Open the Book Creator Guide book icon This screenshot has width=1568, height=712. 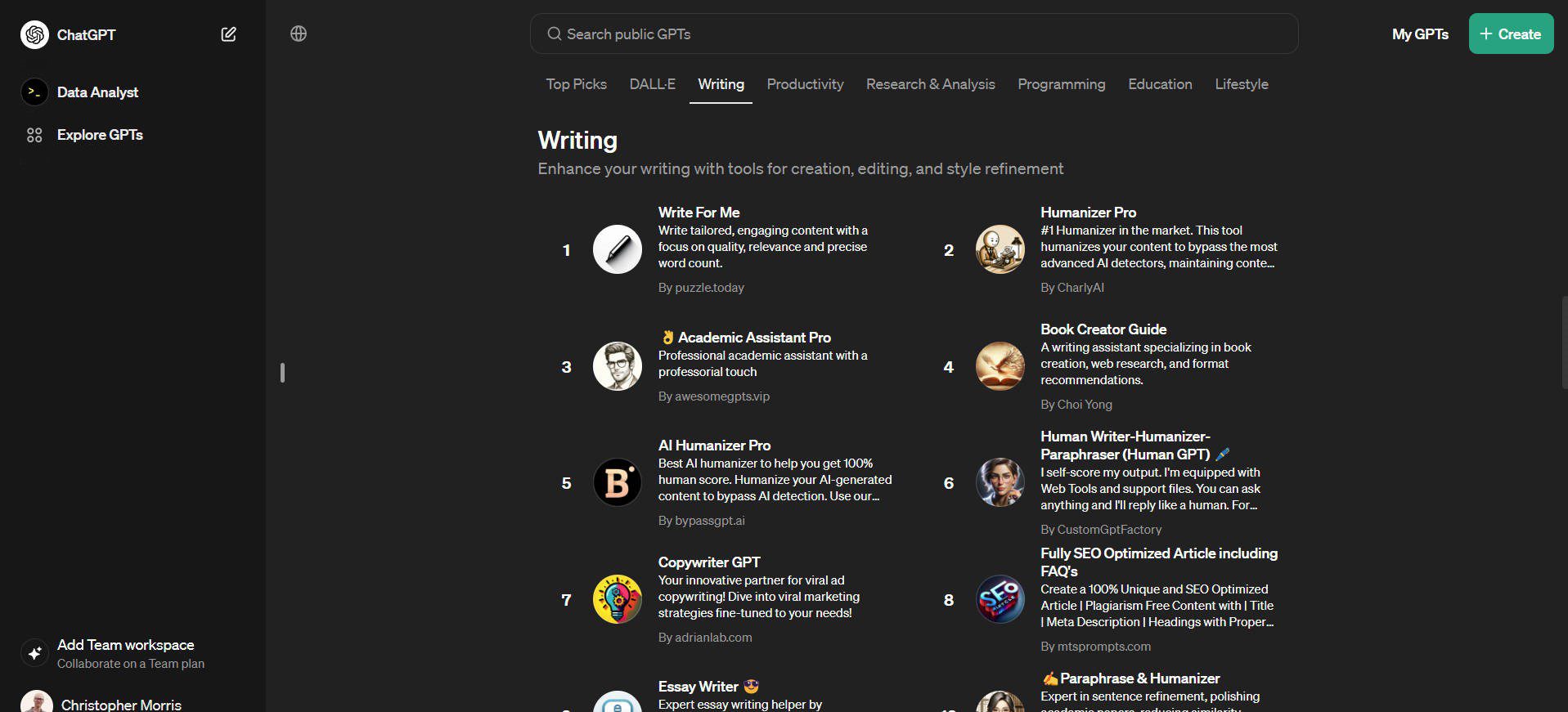(1000, 366)
